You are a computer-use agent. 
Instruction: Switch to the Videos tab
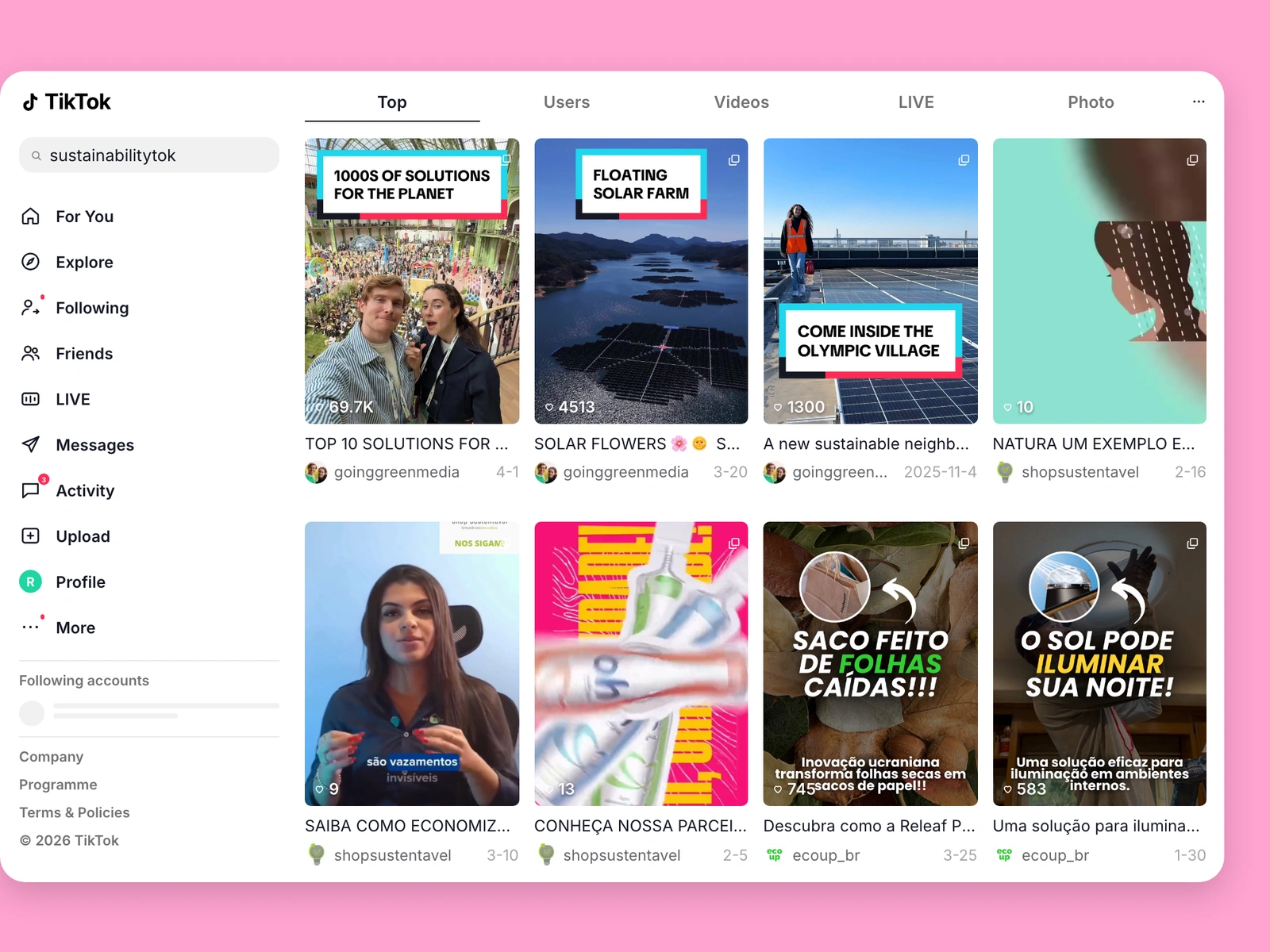tap(741, 102)
